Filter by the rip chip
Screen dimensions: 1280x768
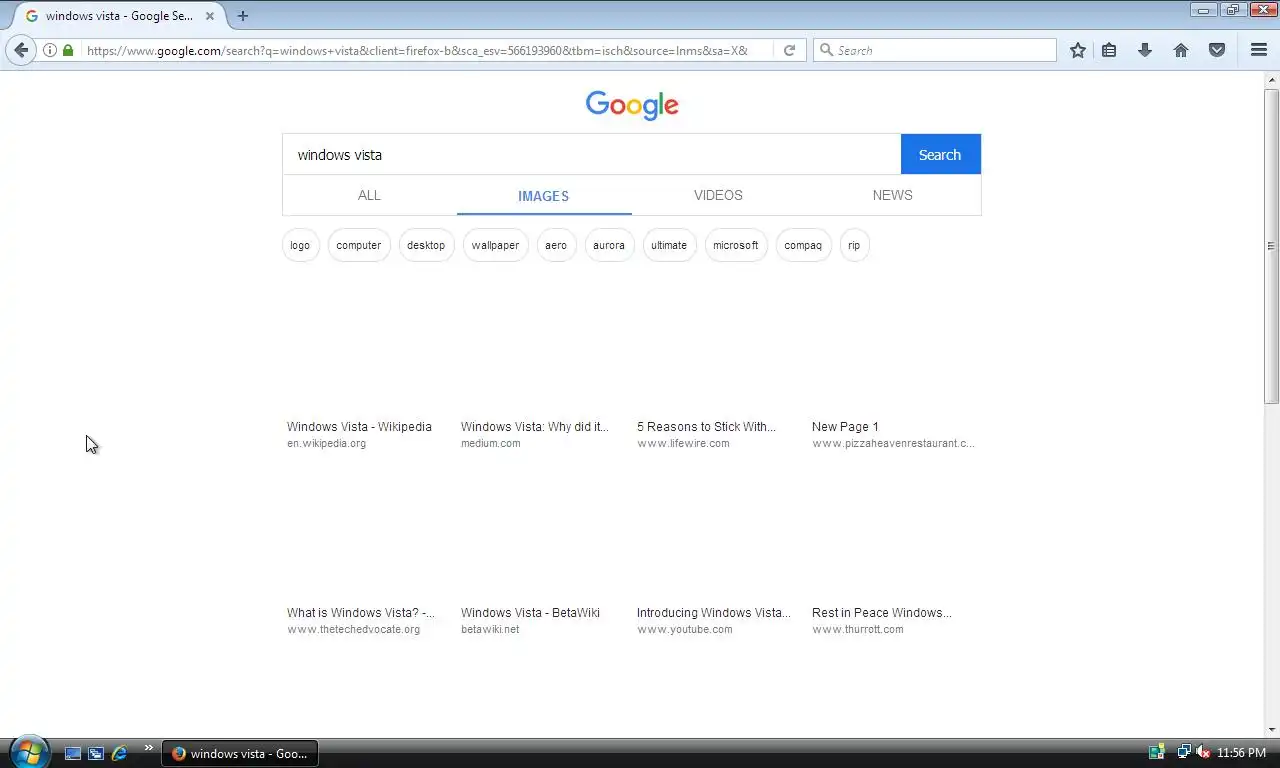coord(854,245)
